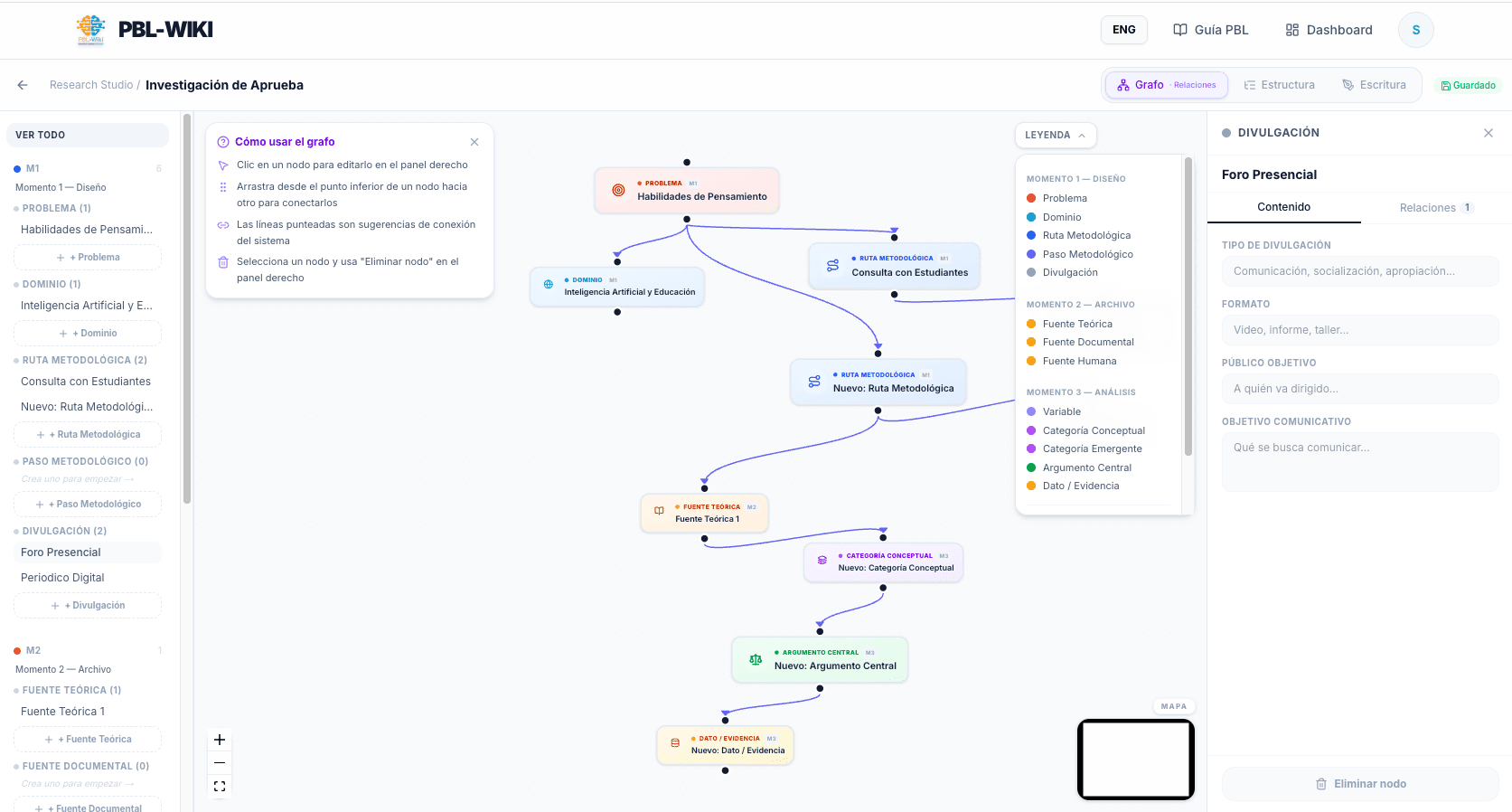1512x812 pixels.
Task: Select Foro Presencial in the sidebar
Action: [88, 552]
